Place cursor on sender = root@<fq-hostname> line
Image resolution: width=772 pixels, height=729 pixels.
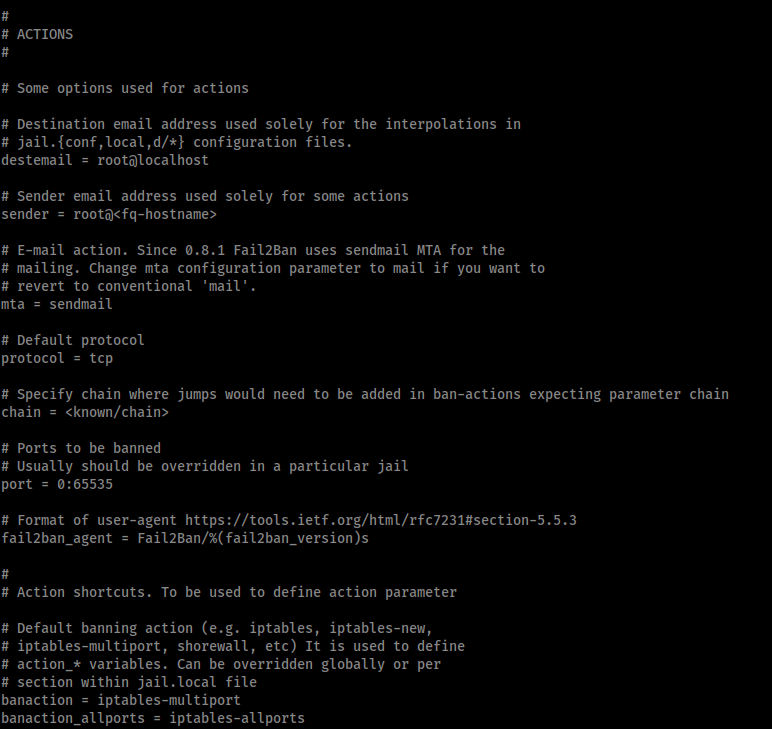pyautogui.click(x=109, y=215)
